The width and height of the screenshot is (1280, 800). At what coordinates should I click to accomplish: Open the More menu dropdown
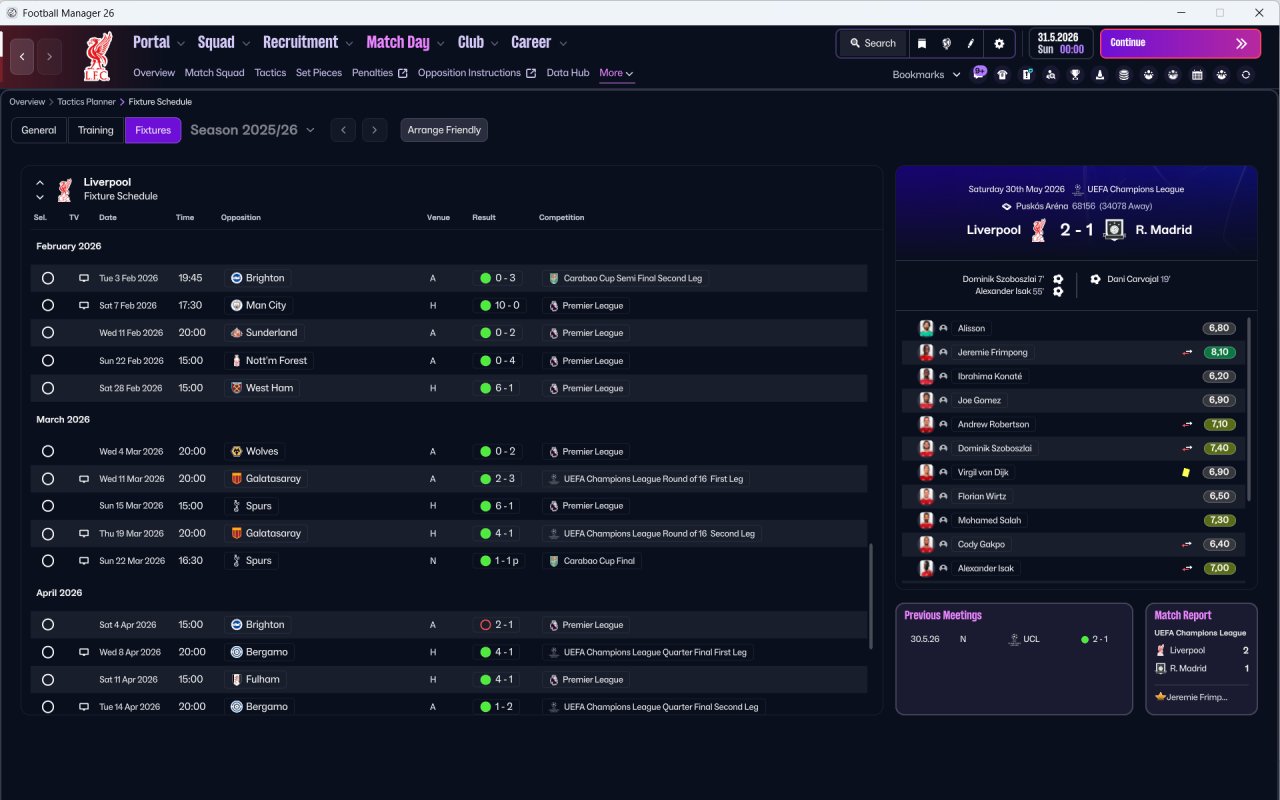click(x=616, y=73)
